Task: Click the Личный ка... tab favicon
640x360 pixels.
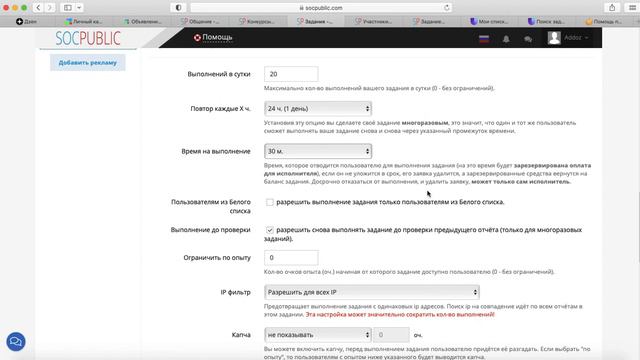Action: pos(69,21)
